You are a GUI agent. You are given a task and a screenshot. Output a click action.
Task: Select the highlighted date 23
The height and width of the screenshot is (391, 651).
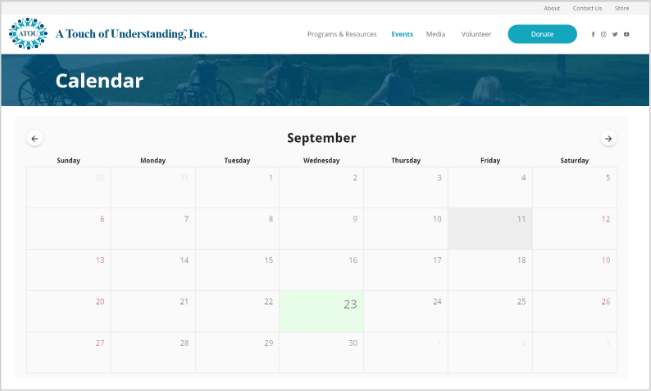pyautogui.click(x=321, y=312)
